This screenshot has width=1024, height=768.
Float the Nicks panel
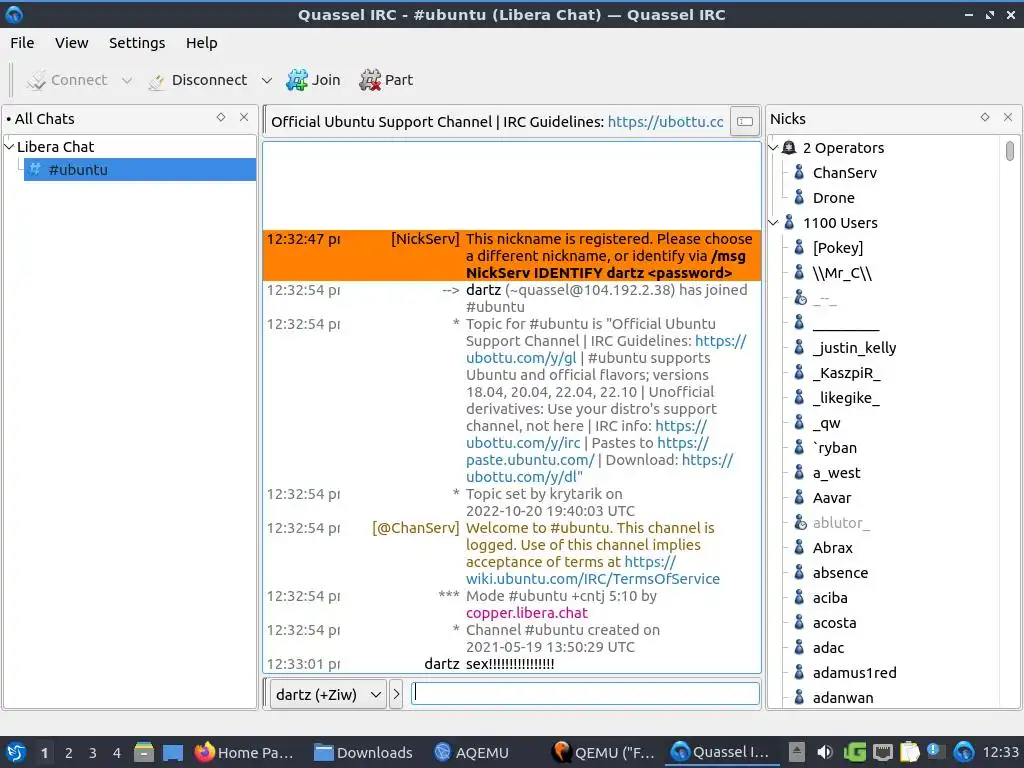(x=985, y=118)
